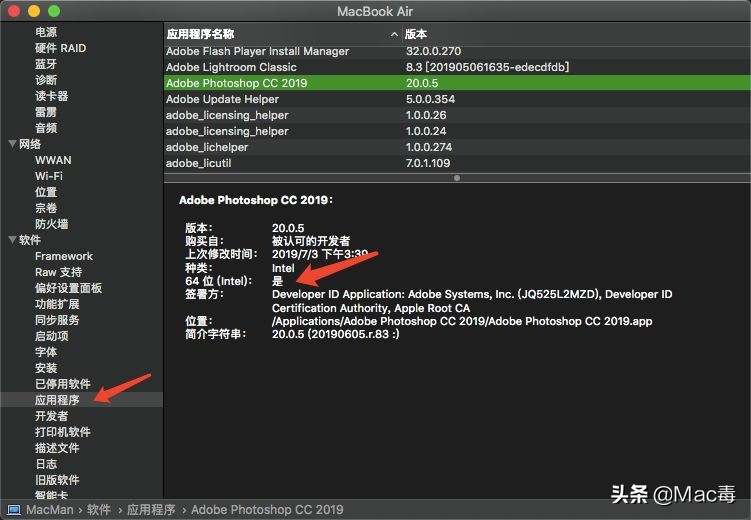
Task: Click version cell 32.0.0.270
Action: tap(433, 51)
